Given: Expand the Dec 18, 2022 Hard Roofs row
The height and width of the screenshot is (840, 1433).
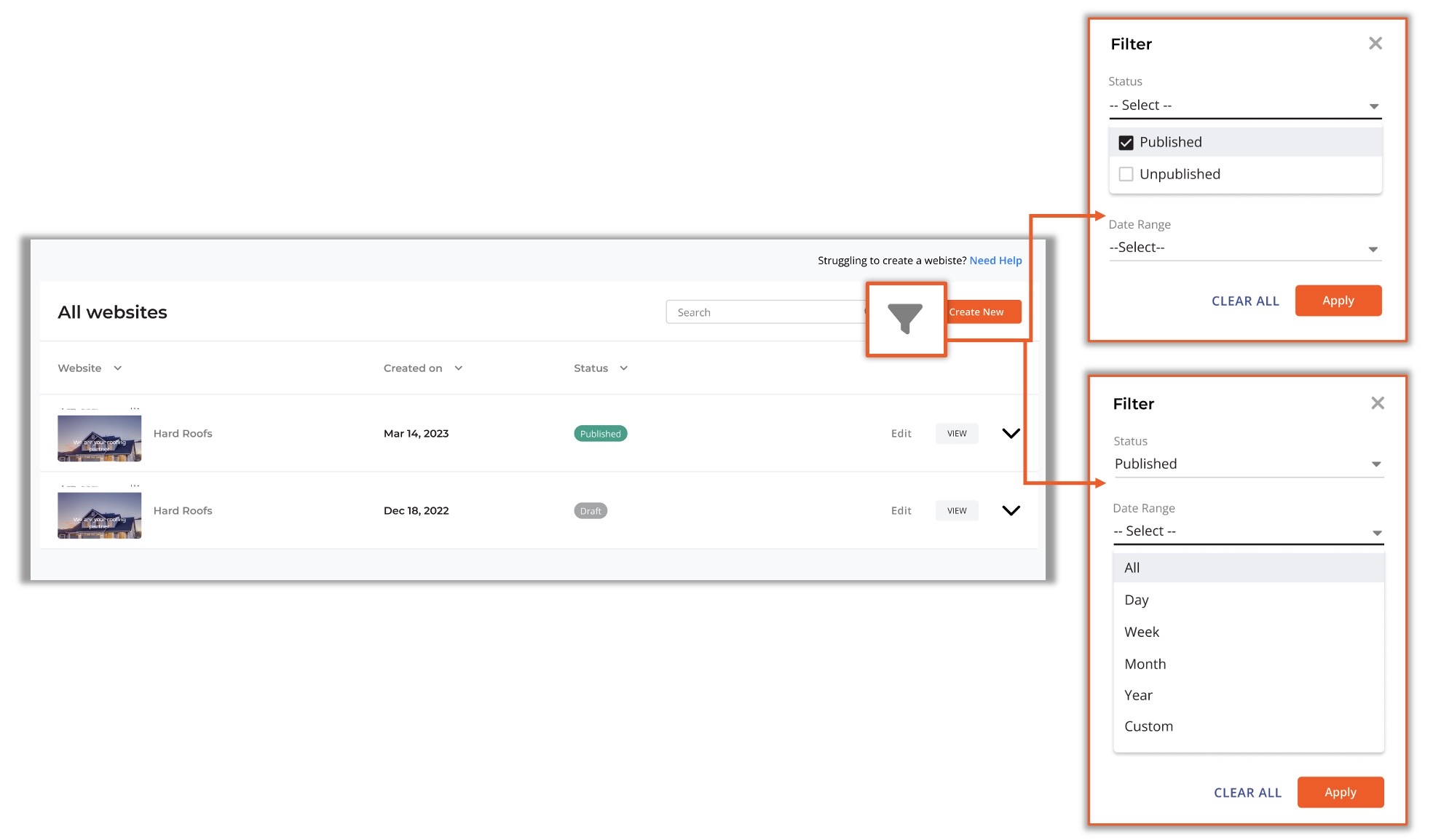Looking at the screenshot, I should pos(1011,511).
